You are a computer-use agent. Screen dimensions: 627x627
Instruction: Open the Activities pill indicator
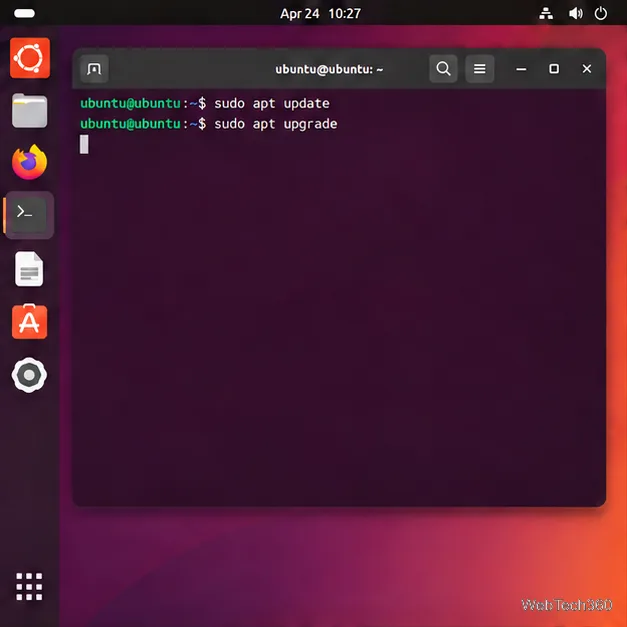pyautogui.click(x=24, y=13)
